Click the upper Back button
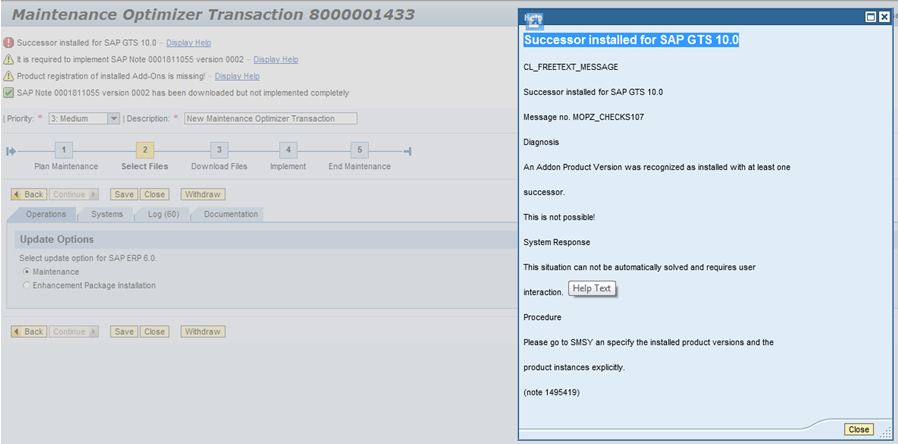Image resolution: width=898 pixels, height=444 pixels. pyautogui.click(x=28, y=194)
